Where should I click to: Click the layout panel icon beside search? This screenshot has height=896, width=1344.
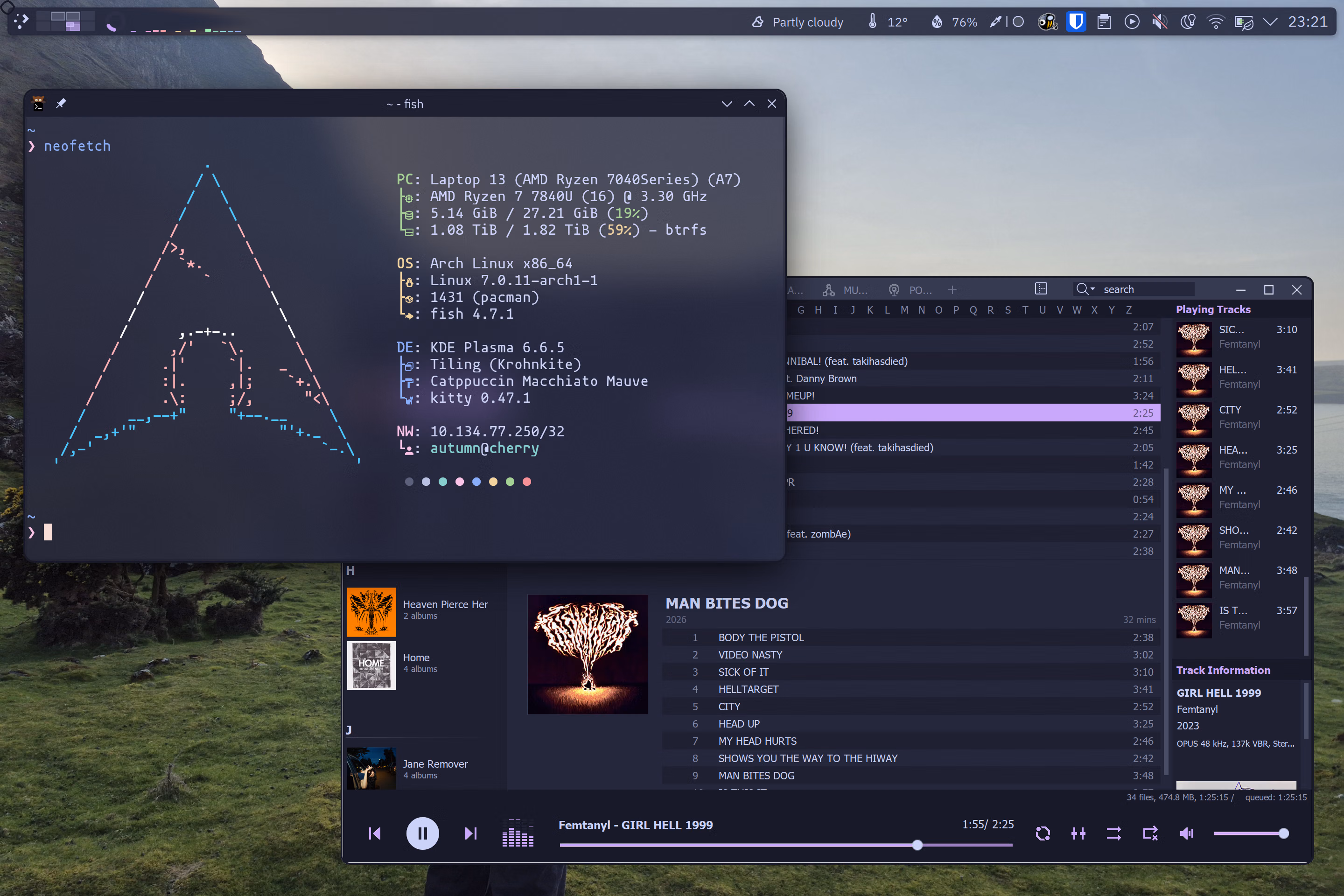1041,288
